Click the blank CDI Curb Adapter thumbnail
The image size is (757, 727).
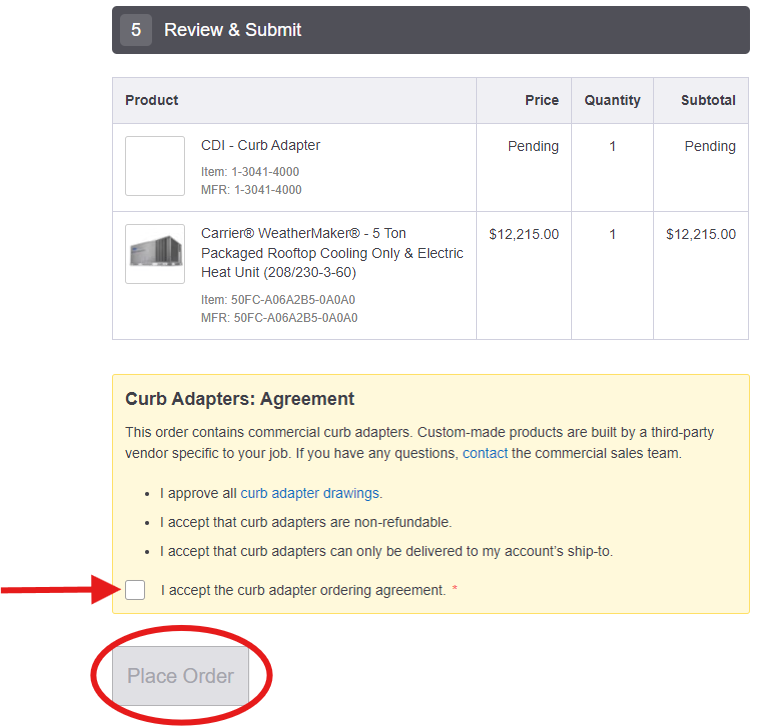click(155, 166)
